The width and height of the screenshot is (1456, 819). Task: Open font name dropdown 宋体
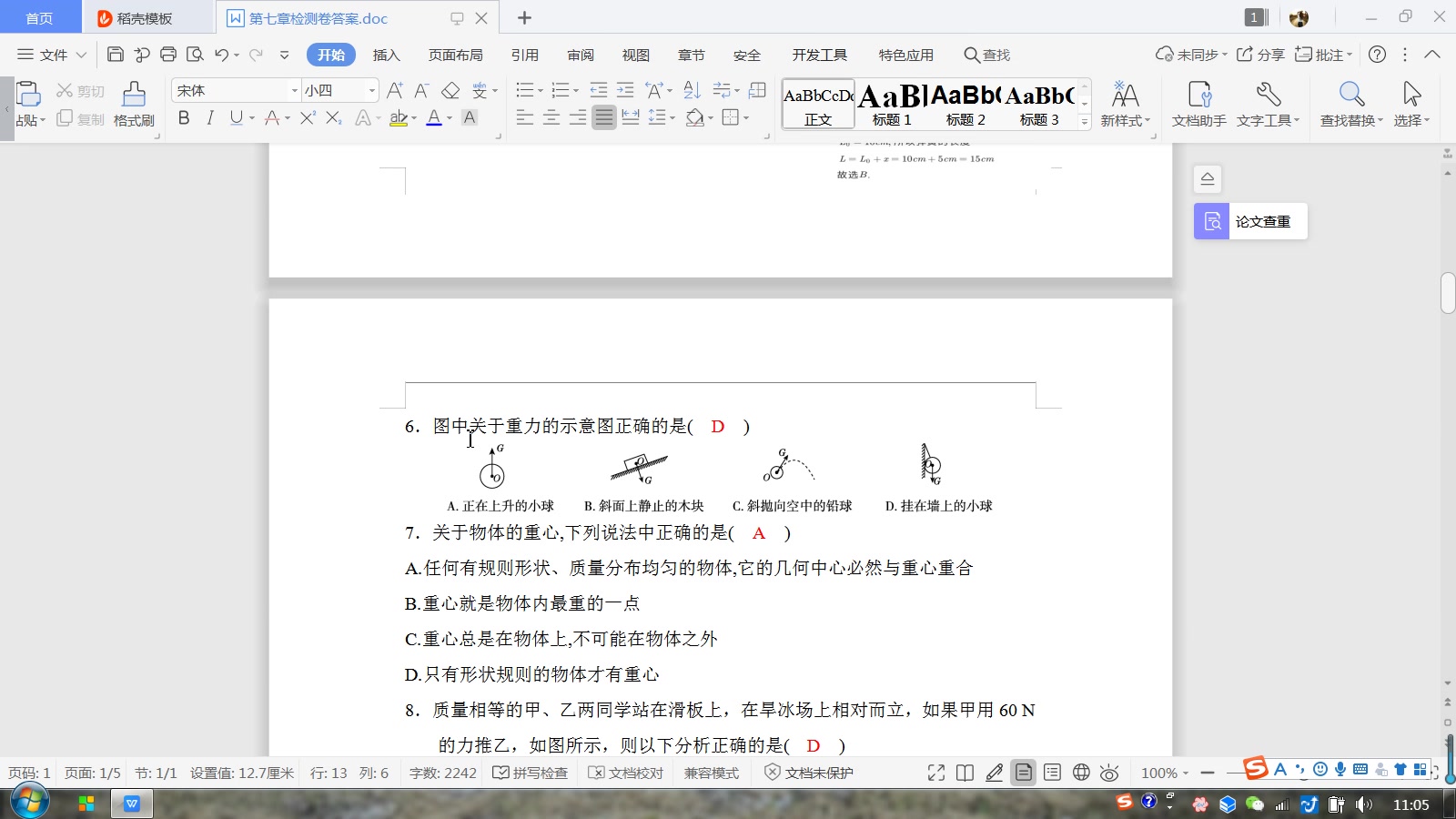click(x=294, y=90)
